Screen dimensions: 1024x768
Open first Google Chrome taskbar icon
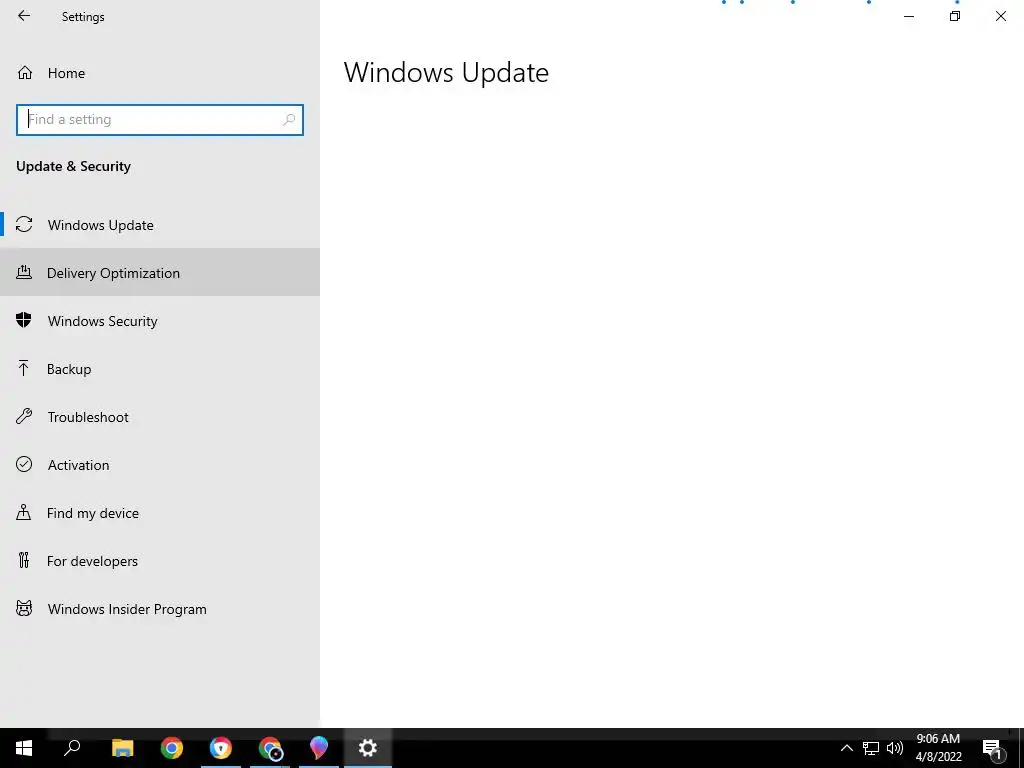tap(172, 748)
